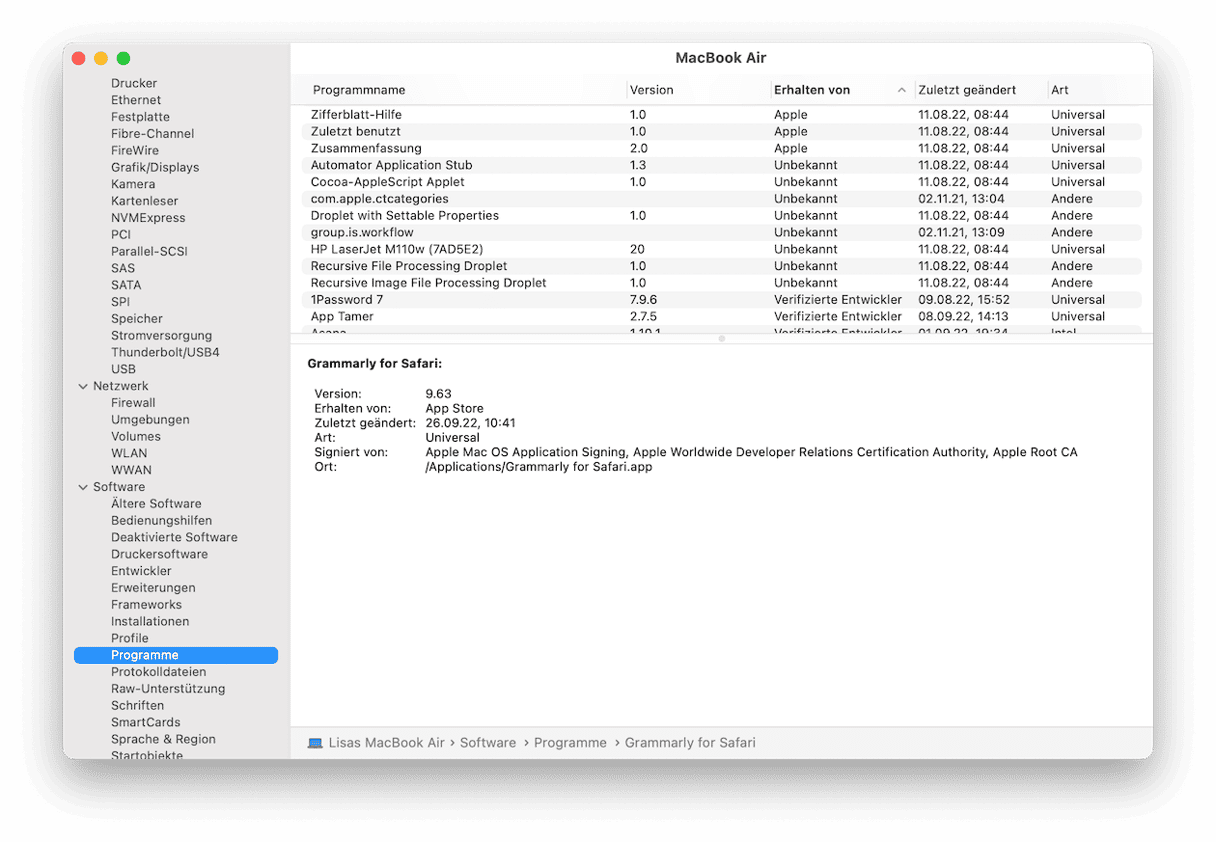Sort the list by Programmname column

point(359,90)
